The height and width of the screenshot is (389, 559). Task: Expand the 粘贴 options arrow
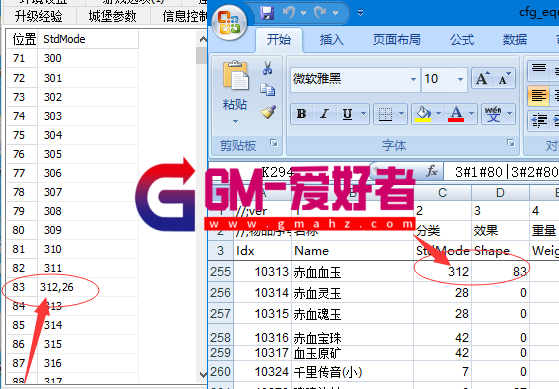tap(235, 121)
